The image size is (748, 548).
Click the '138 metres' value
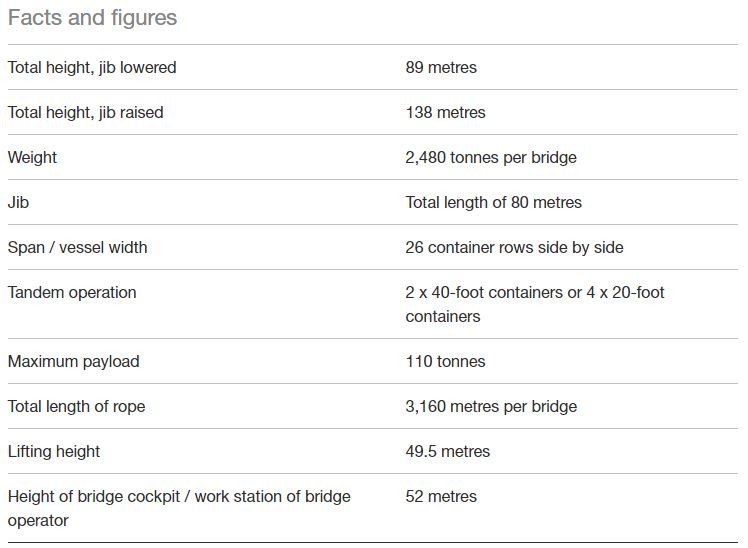pos(445,113)
